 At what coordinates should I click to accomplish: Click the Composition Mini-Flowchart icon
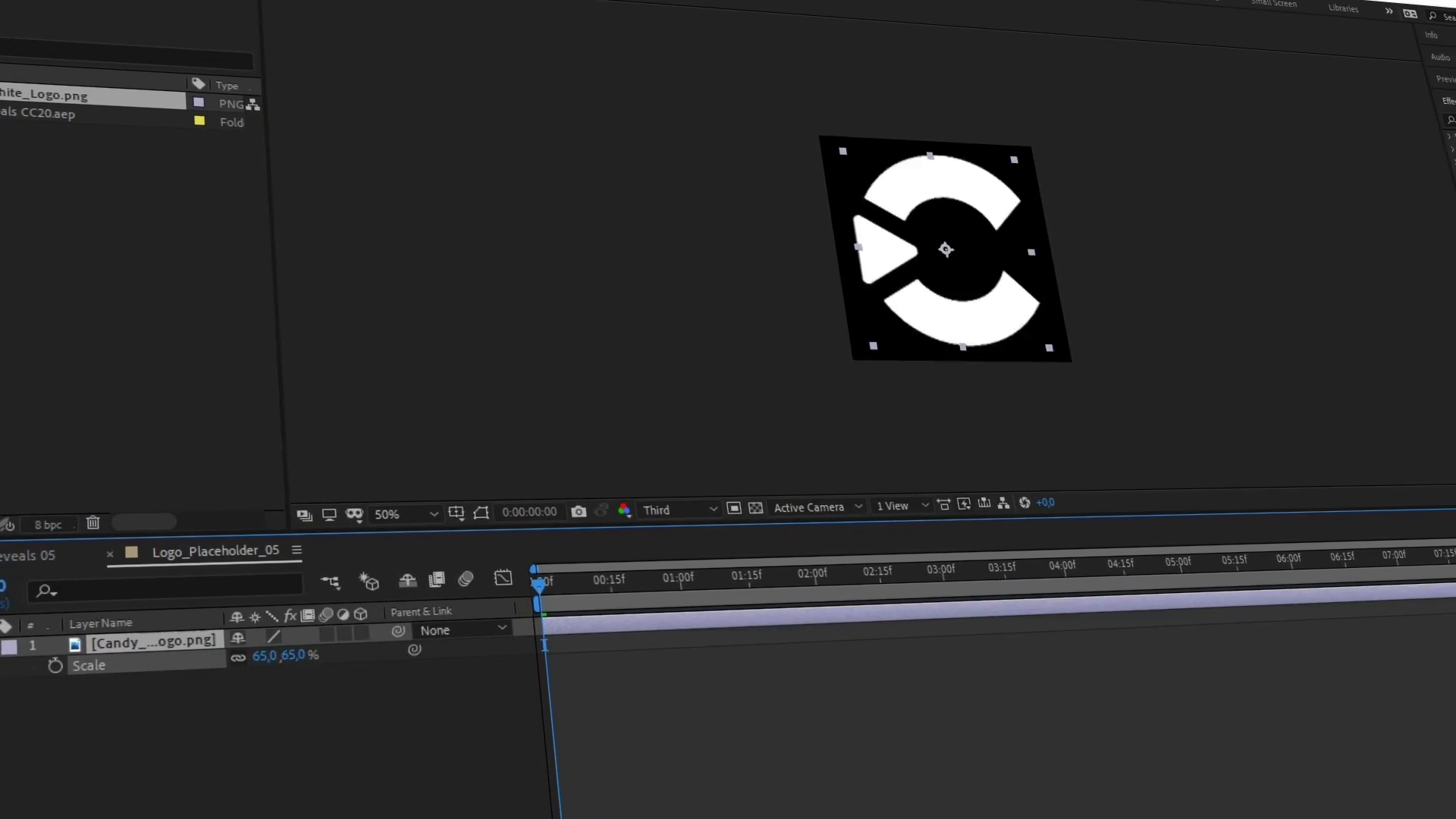tap(330, 582)
